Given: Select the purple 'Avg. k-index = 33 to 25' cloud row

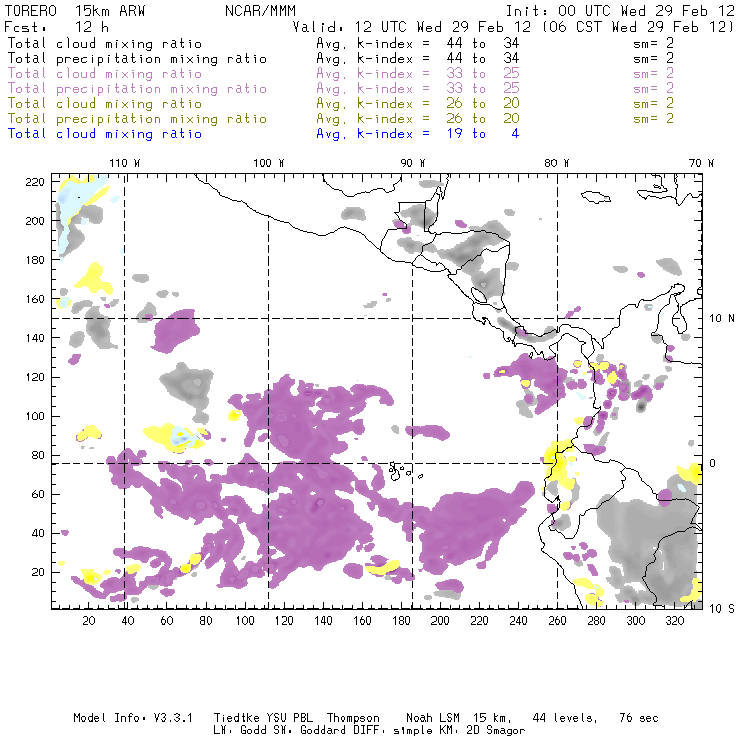Looking at the screenshot, I should 418,74.
